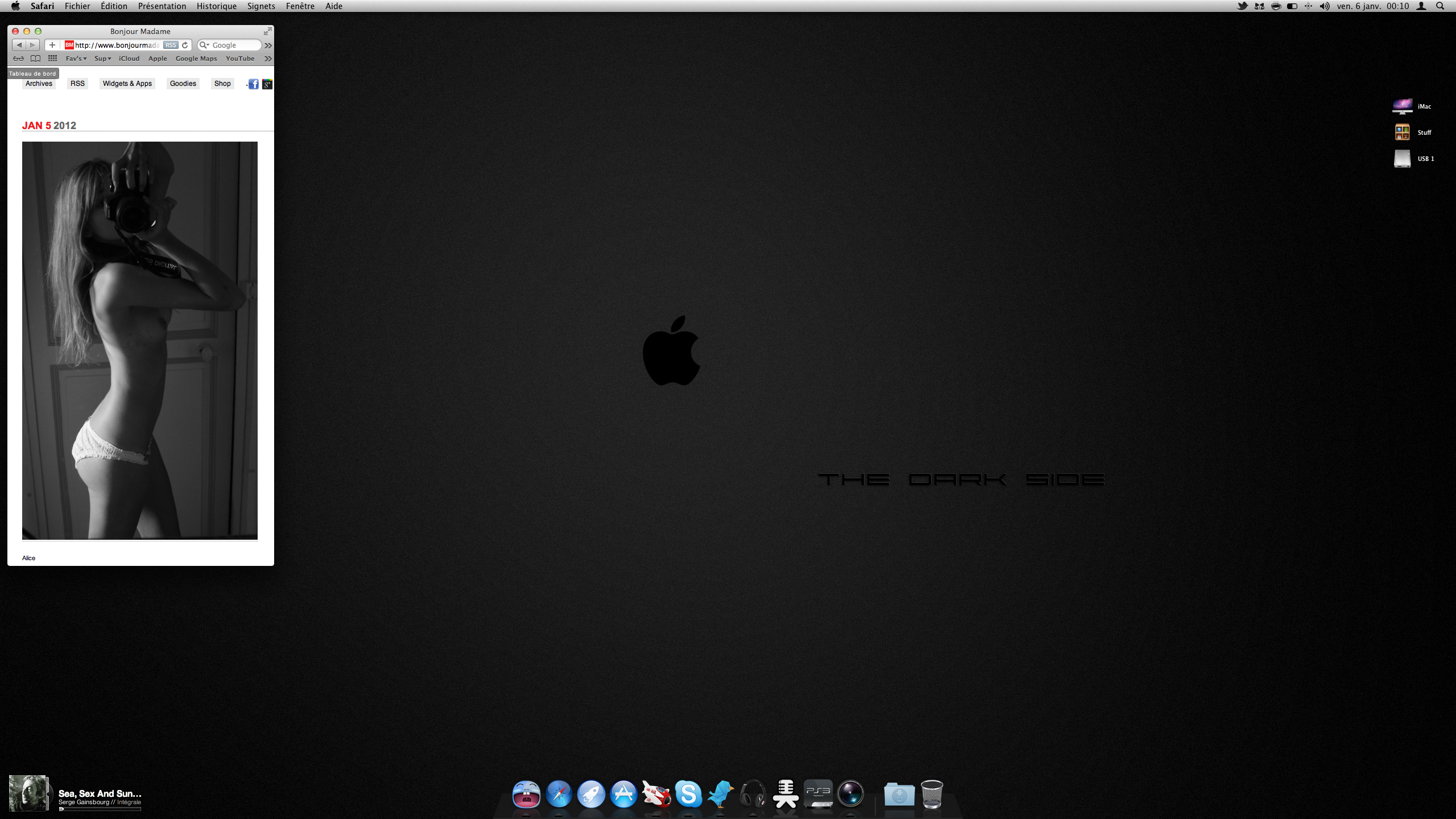1456x819 pixels.
Task: Click the Facebook icon on the page
Action: (x=254, y=84)
